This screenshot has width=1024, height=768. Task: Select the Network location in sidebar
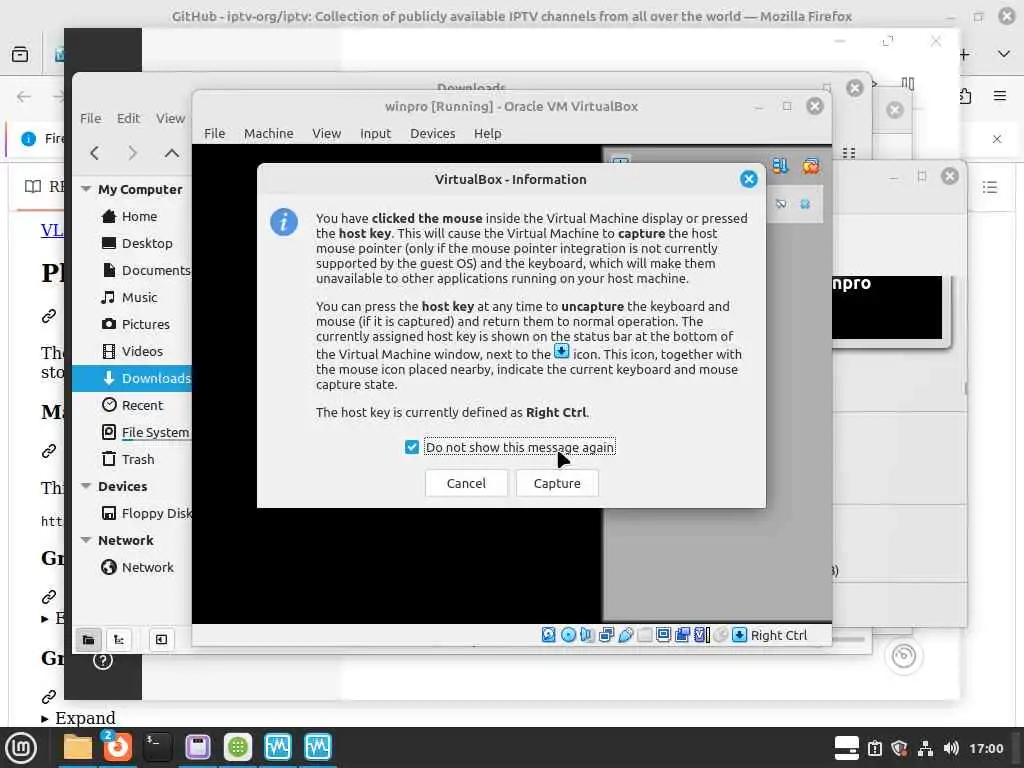[x=132, y=567]
